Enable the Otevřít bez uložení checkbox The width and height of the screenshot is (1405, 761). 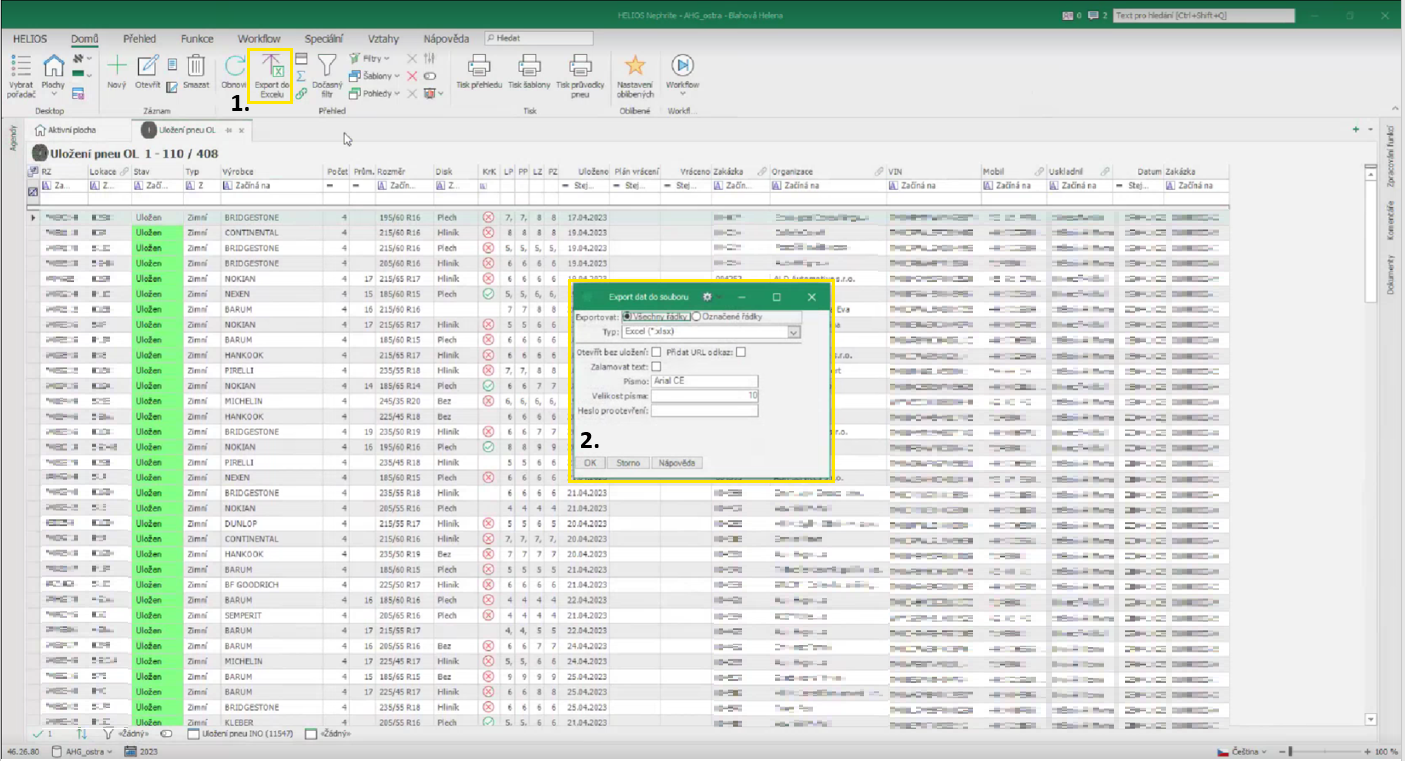[x=656, y=352]
